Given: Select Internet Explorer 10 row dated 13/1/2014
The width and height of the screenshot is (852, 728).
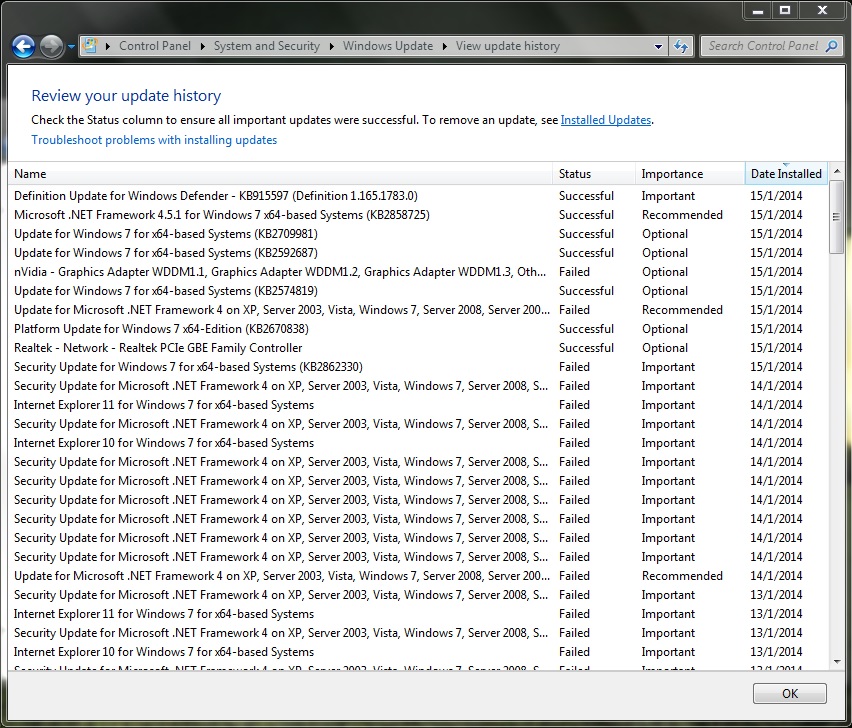Looking at the screenshot, I should click(418, 652).
